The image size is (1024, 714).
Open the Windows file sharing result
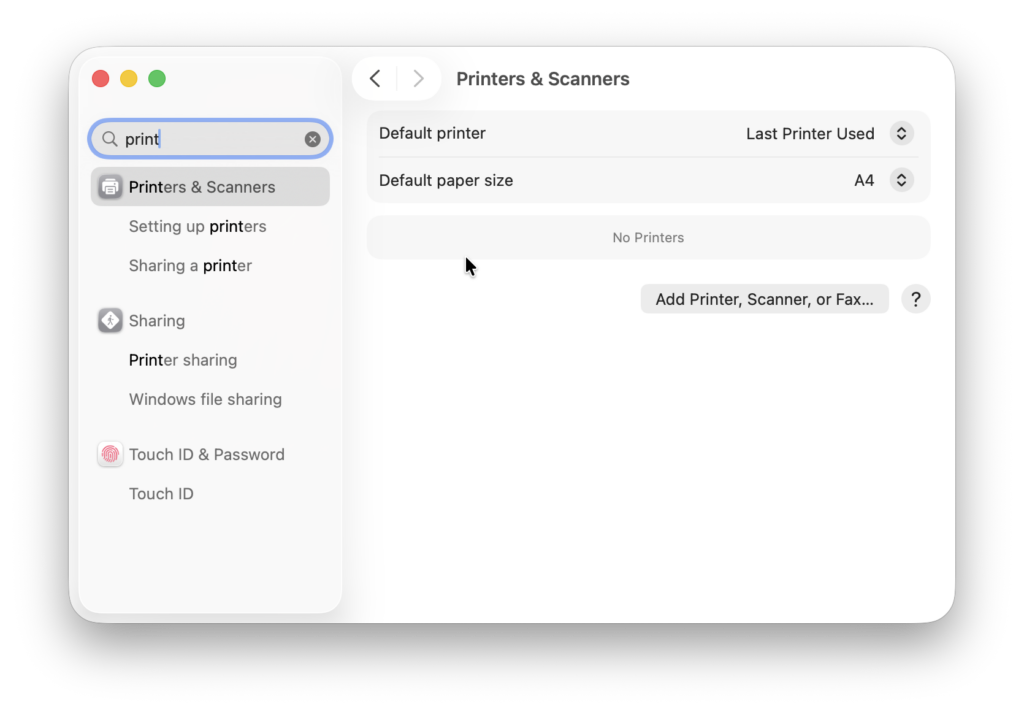205,399
